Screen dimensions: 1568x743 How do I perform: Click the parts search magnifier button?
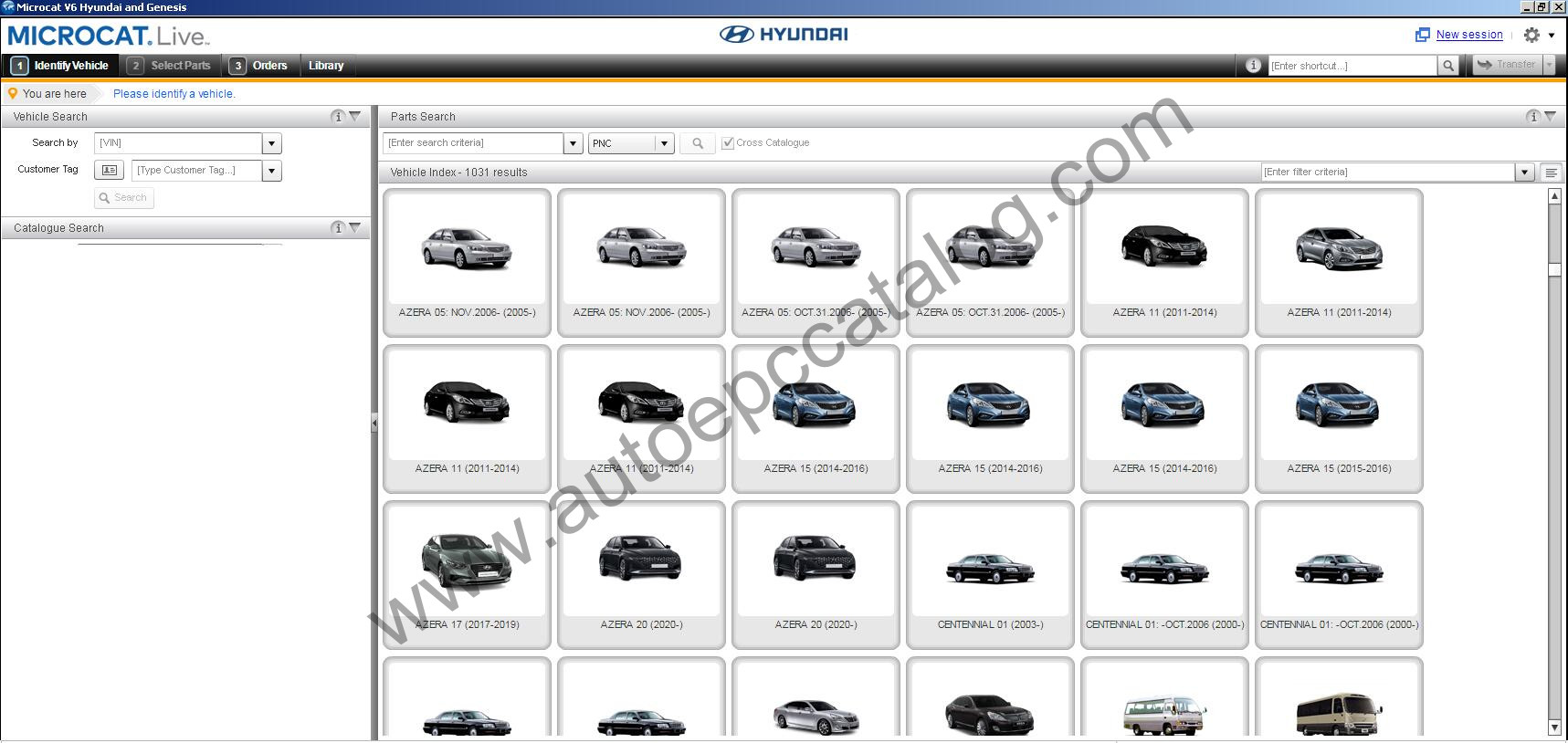pos(698,143)
